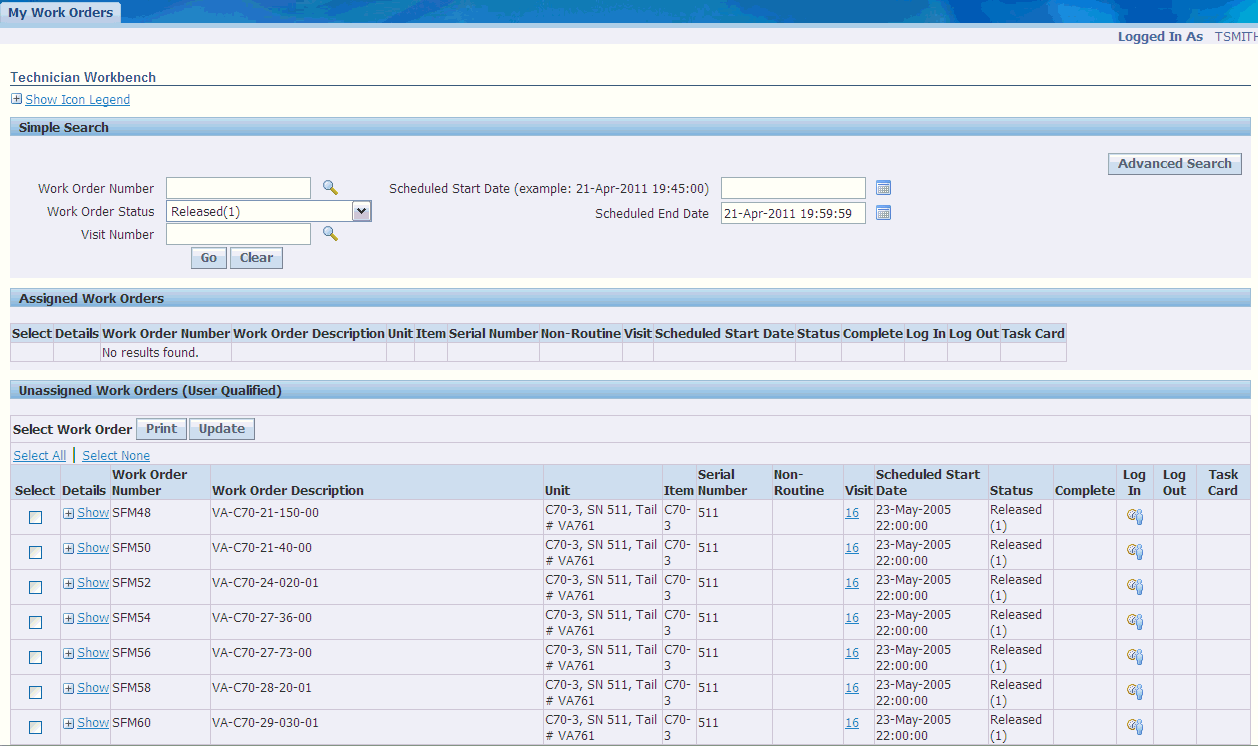The image size is (1258, 746).
Task: Expand details for SFM52 via Show
Action: click(86, 583)
